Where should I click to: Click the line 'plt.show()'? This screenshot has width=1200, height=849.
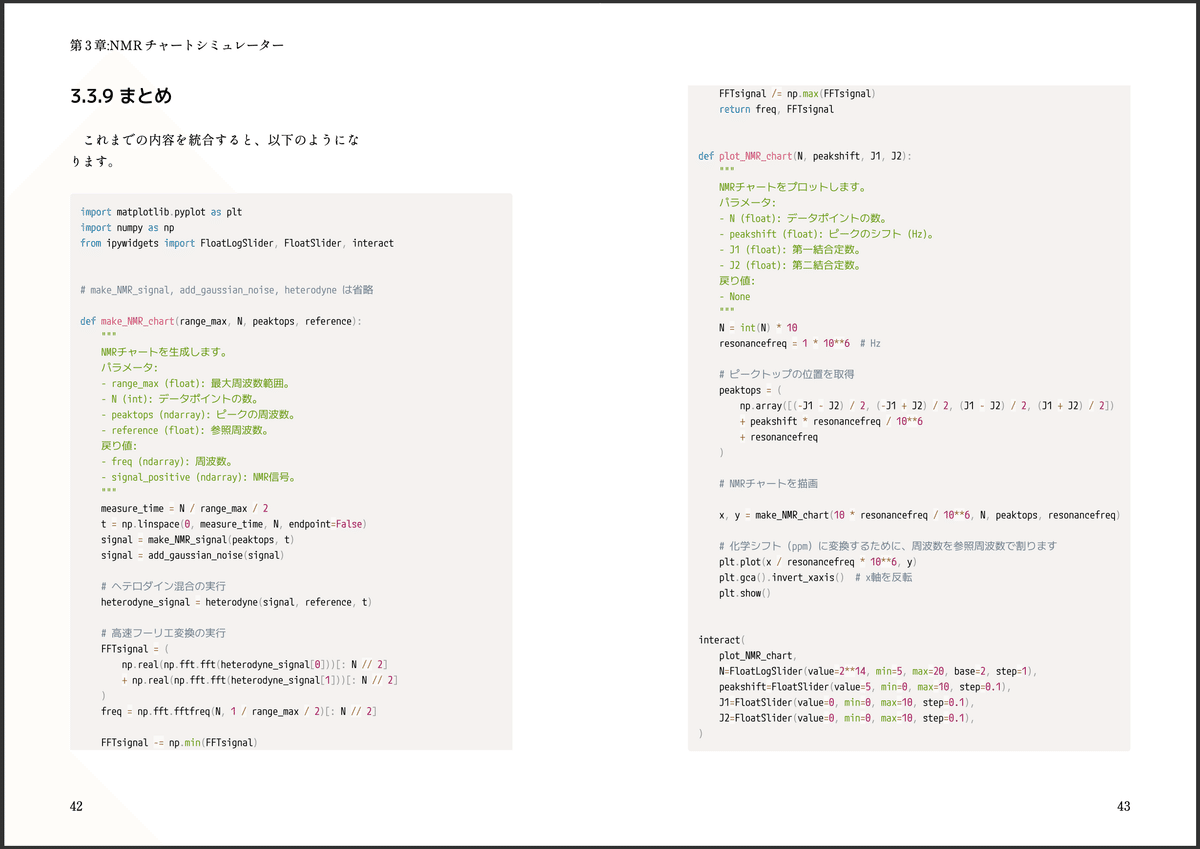[x=745, y=593]
